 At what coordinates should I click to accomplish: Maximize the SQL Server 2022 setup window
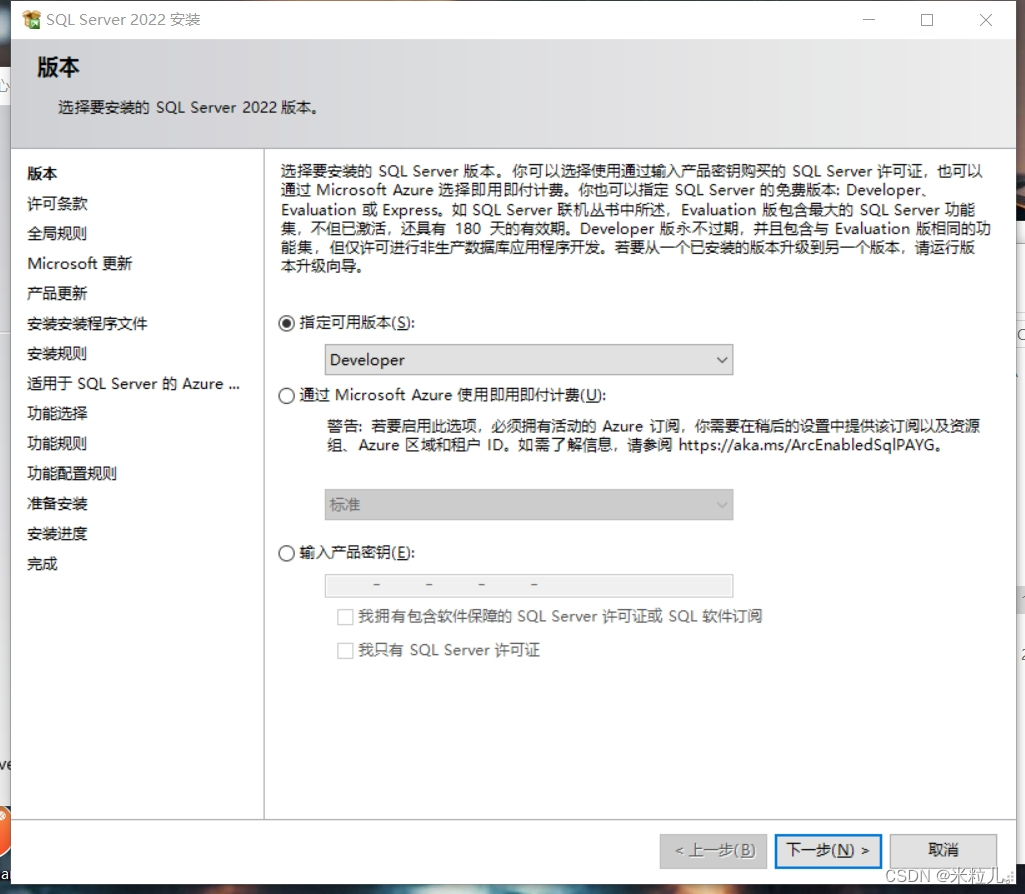(927, 20)
